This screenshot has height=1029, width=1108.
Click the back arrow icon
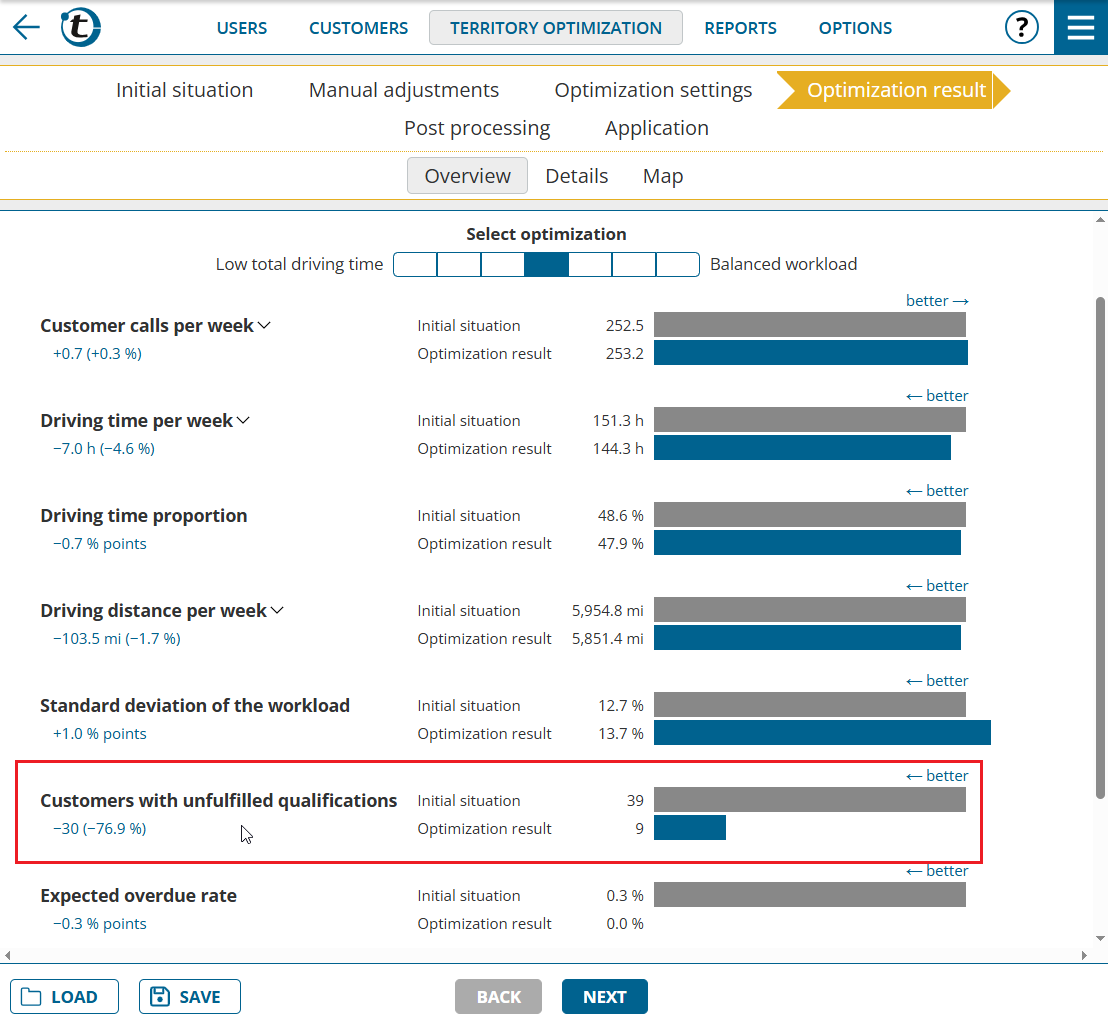pos(26,27)
